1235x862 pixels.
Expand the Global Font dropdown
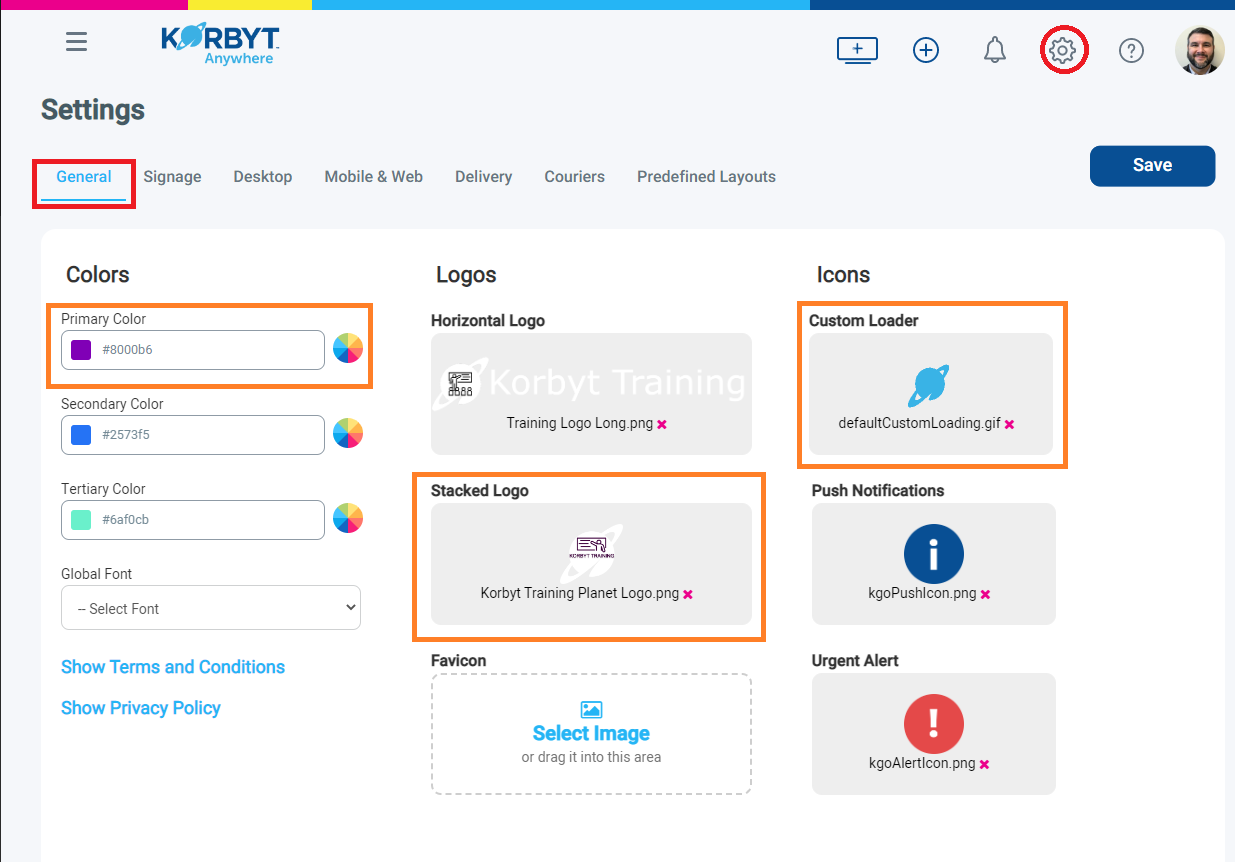211,608
